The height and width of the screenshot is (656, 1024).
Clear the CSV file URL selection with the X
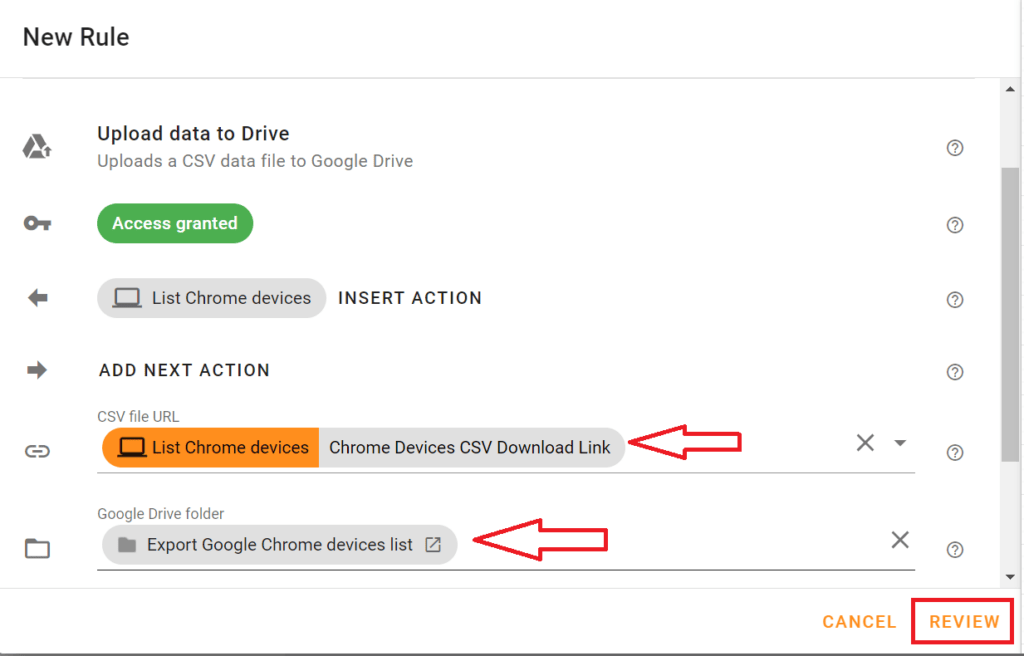(865, 442)
